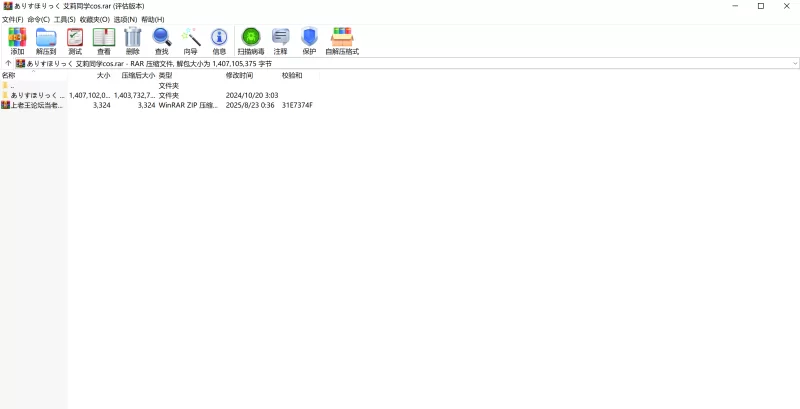The height and width of the screenshot is (409, 800).
Task: Open the Favorites (收藏夹) menu
Action: point(94,19)
